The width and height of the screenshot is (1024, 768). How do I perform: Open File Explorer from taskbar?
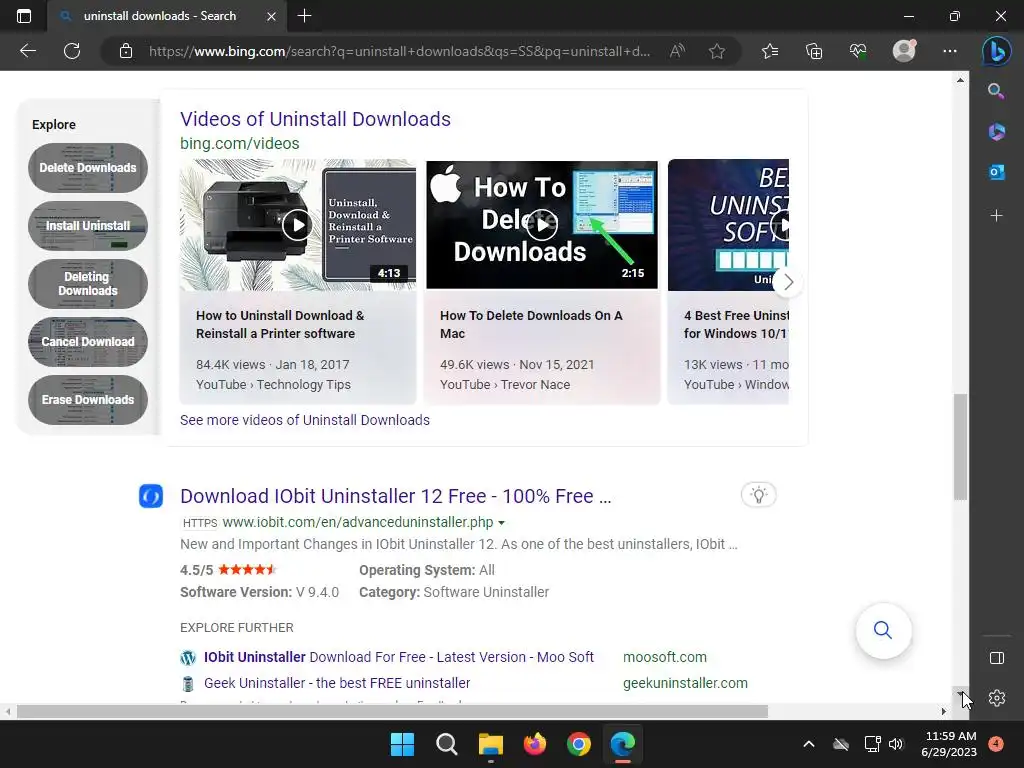[x=490, y=744]
